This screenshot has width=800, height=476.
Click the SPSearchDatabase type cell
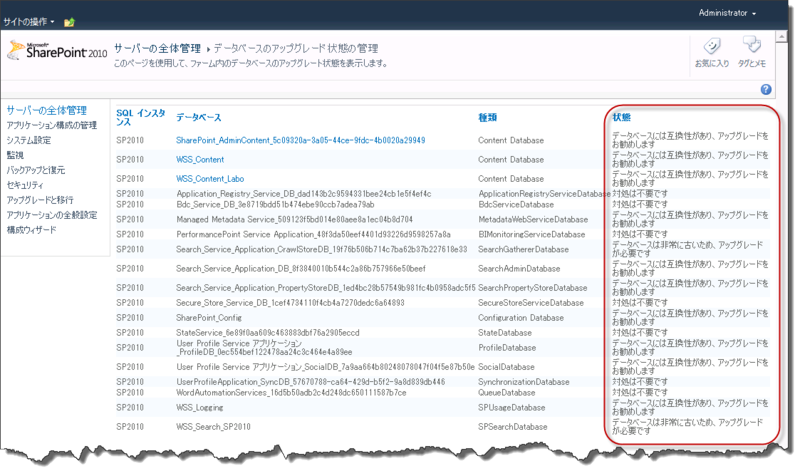tap(513, 427)
